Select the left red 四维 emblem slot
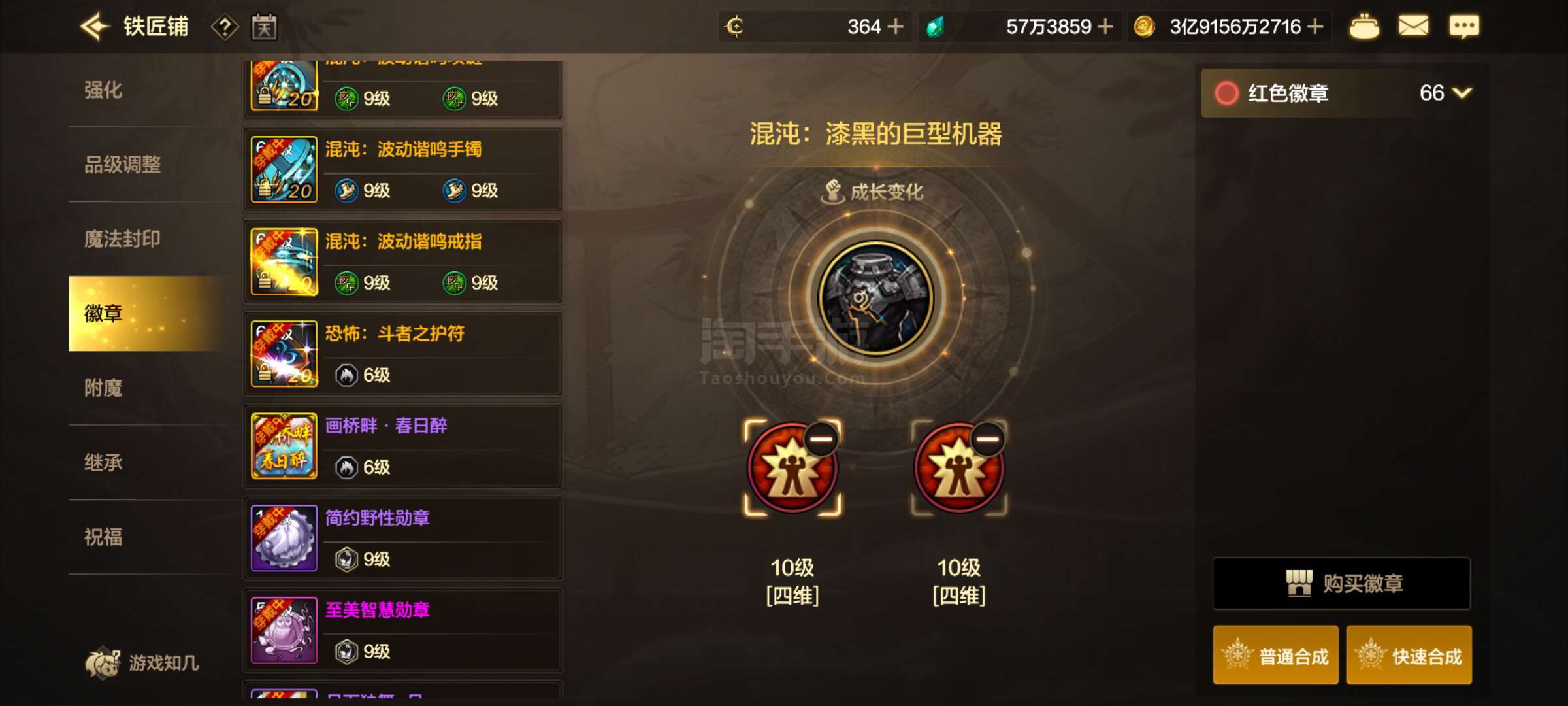1568x706 pixels. [792, 468]
